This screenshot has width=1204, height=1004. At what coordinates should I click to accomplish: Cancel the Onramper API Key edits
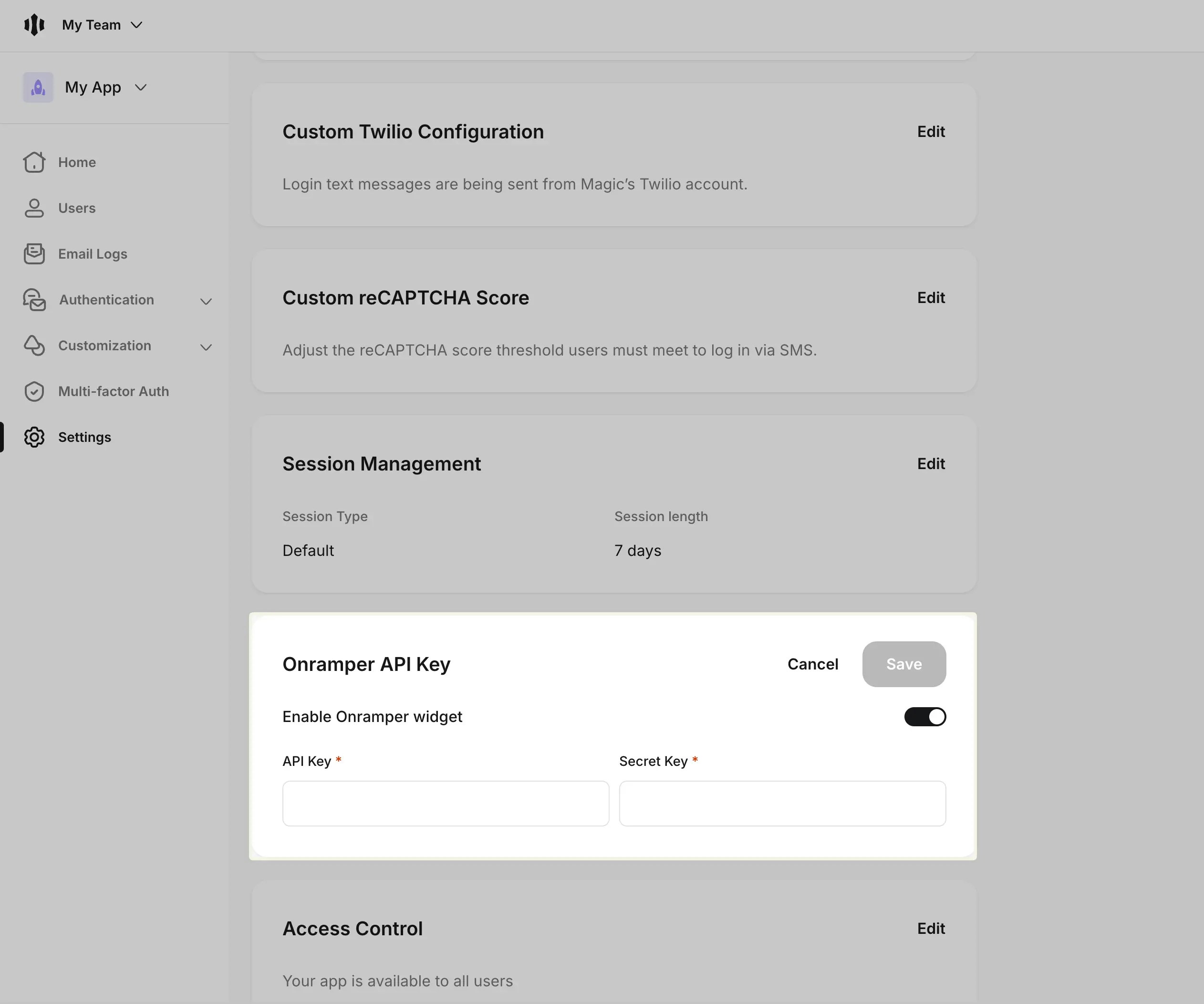(x=812, y=664)
